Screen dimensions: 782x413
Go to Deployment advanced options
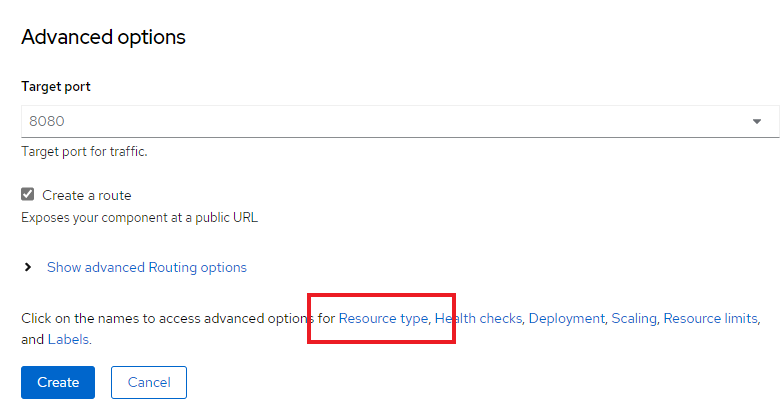566,318
